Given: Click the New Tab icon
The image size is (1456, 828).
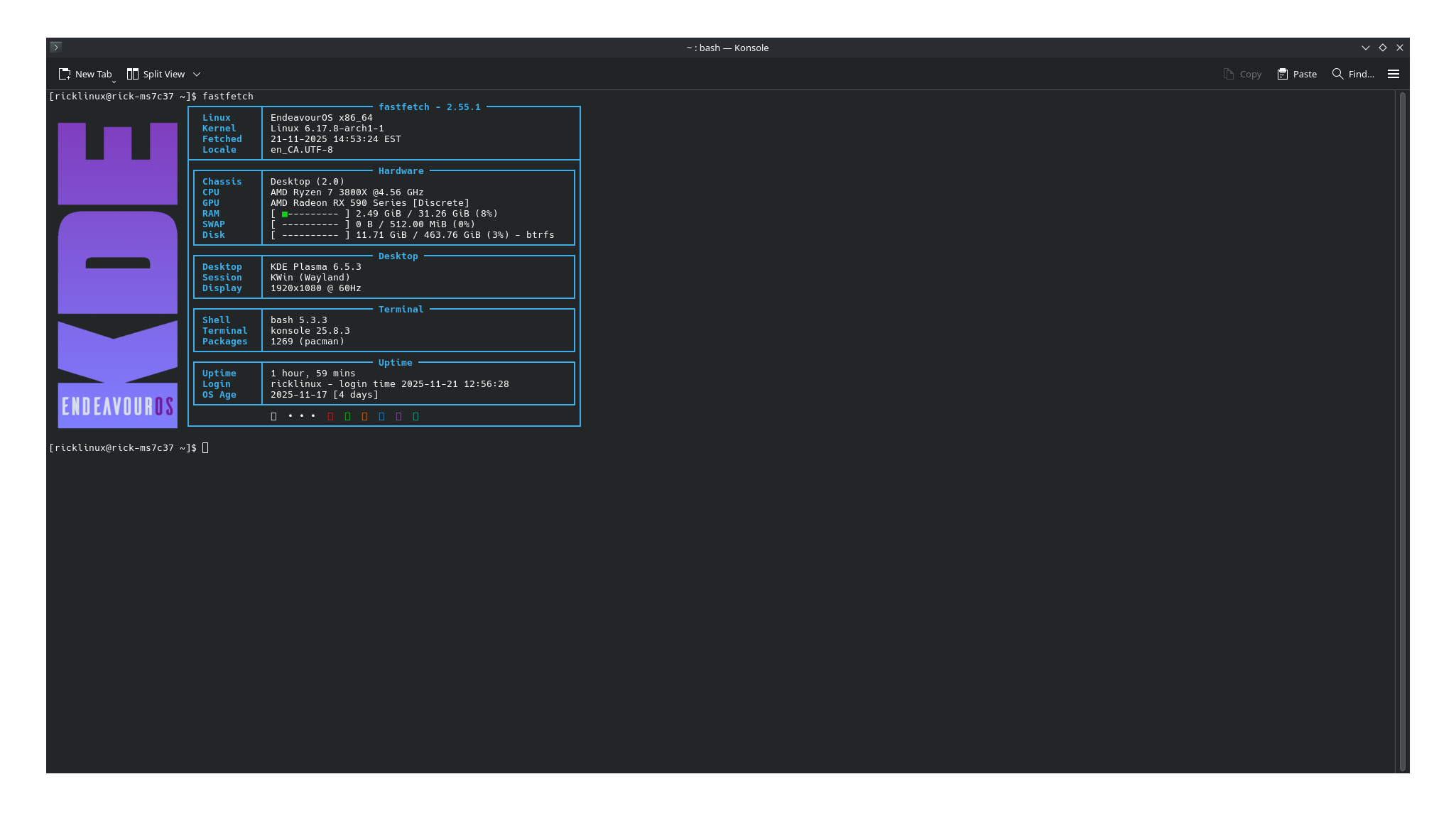Looking at the screenshot, I should pyautogui.click(x=64, y=74).
